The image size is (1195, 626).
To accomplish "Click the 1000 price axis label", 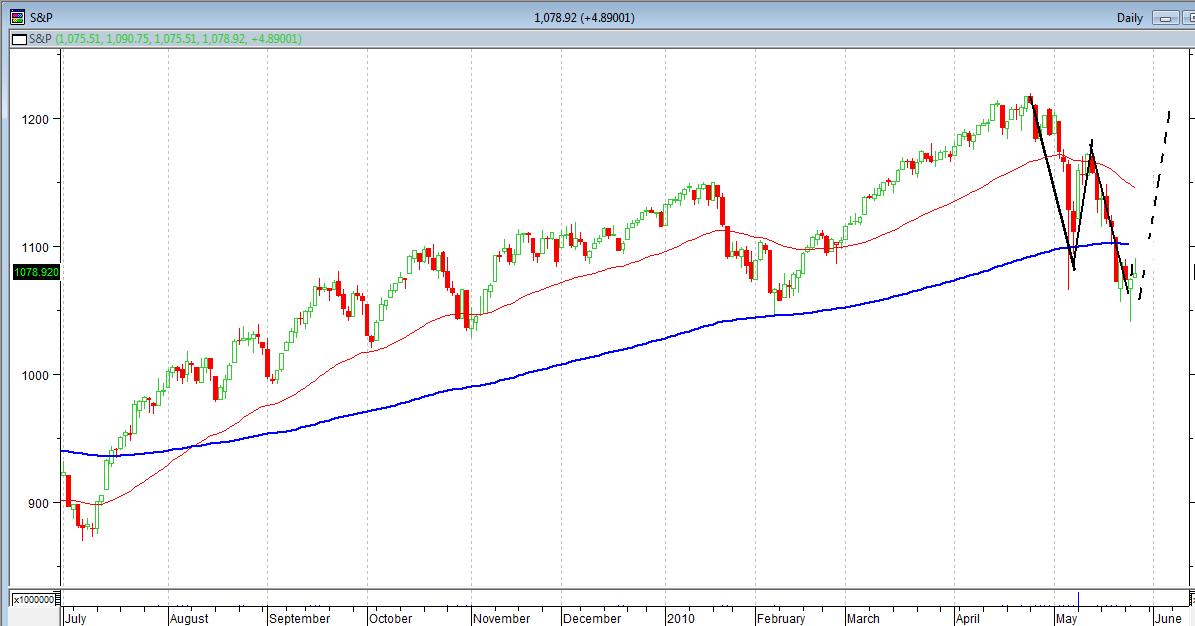I will point(35,375).
